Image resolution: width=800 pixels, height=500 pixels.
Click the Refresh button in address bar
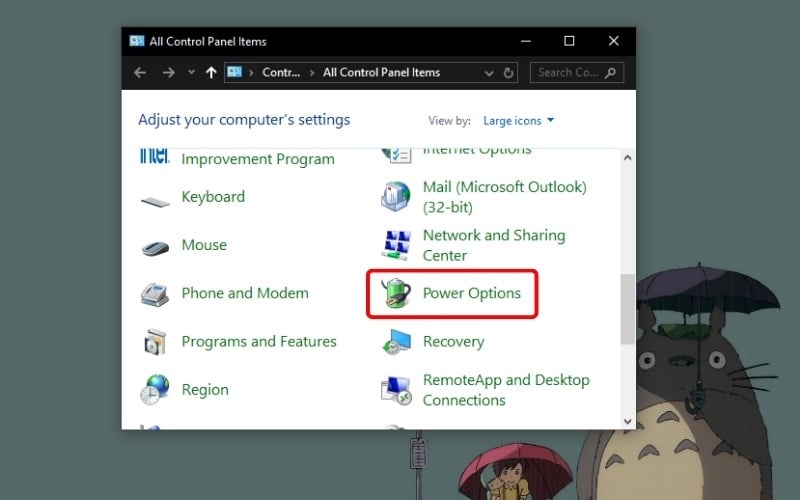coord(509,73)
